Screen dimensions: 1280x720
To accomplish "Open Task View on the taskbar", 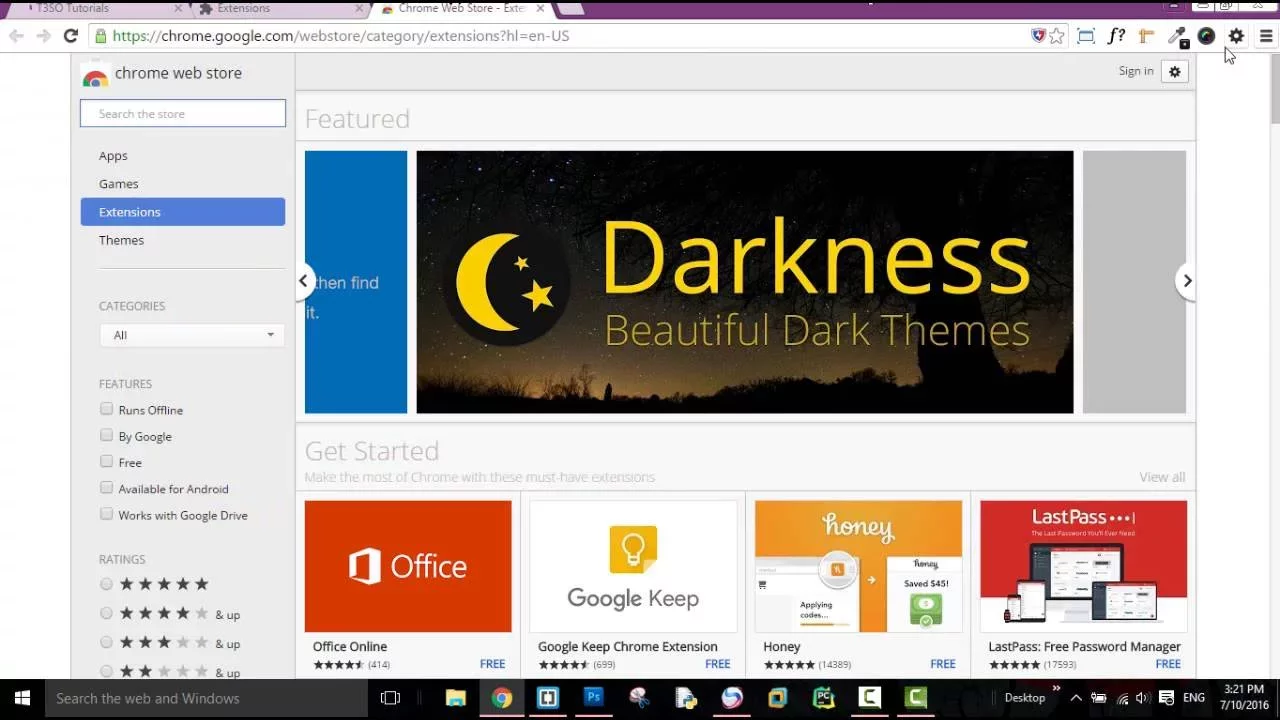I will point(391,698).
